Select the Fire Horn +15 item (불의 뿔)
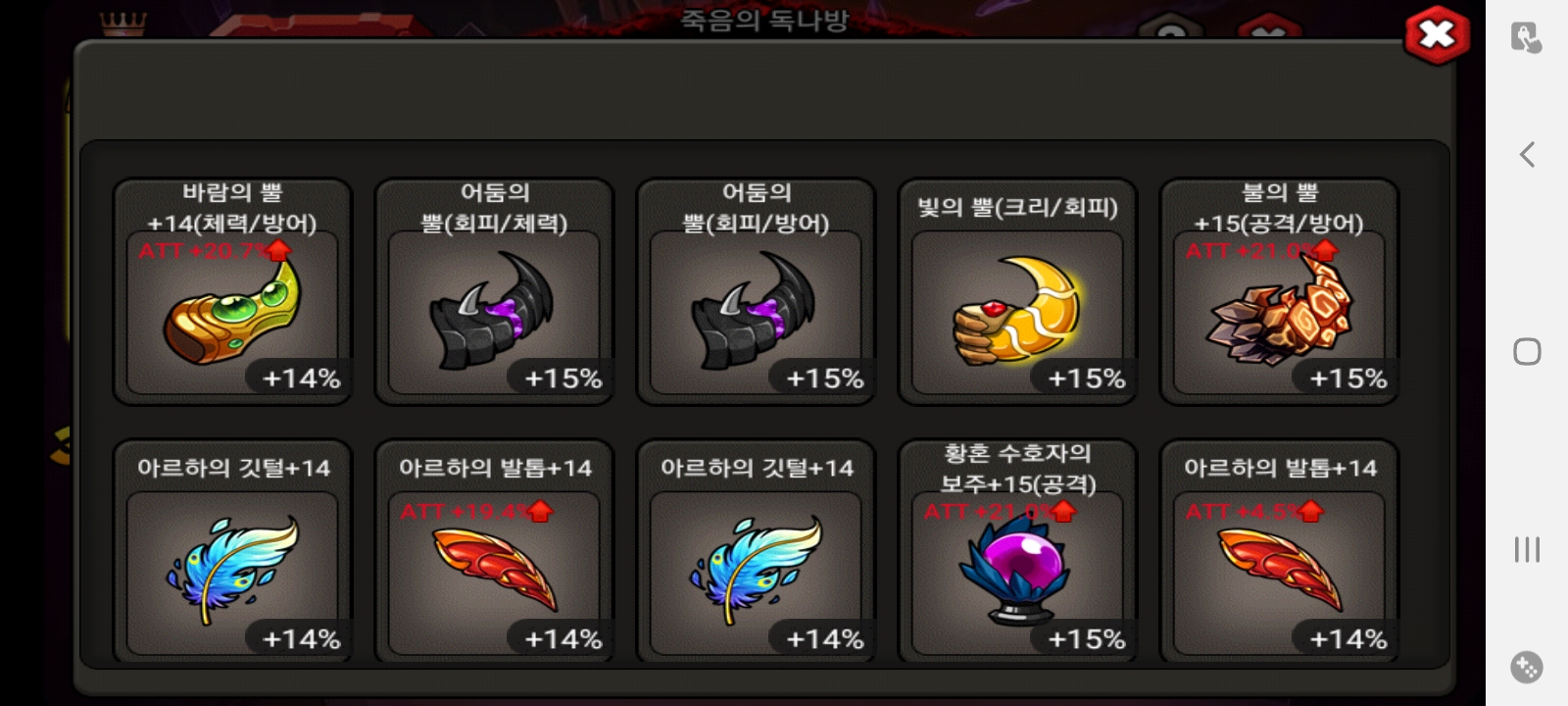This screenshot has height=706, width=1568. (x=1279, y=291)
